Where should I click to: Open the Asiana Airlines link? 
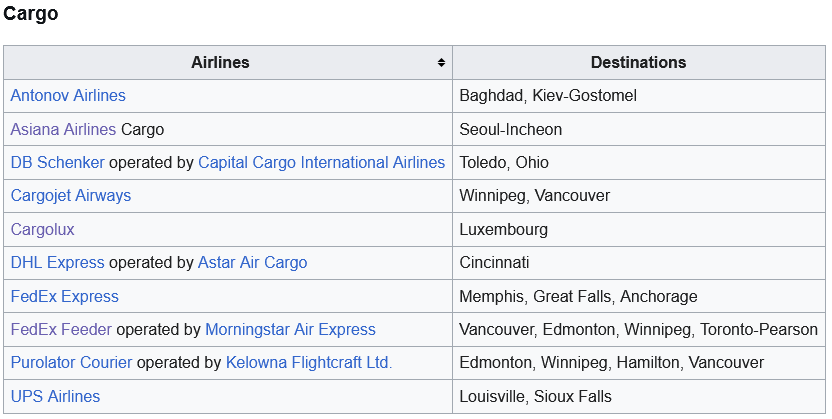[x=63, y=129]
